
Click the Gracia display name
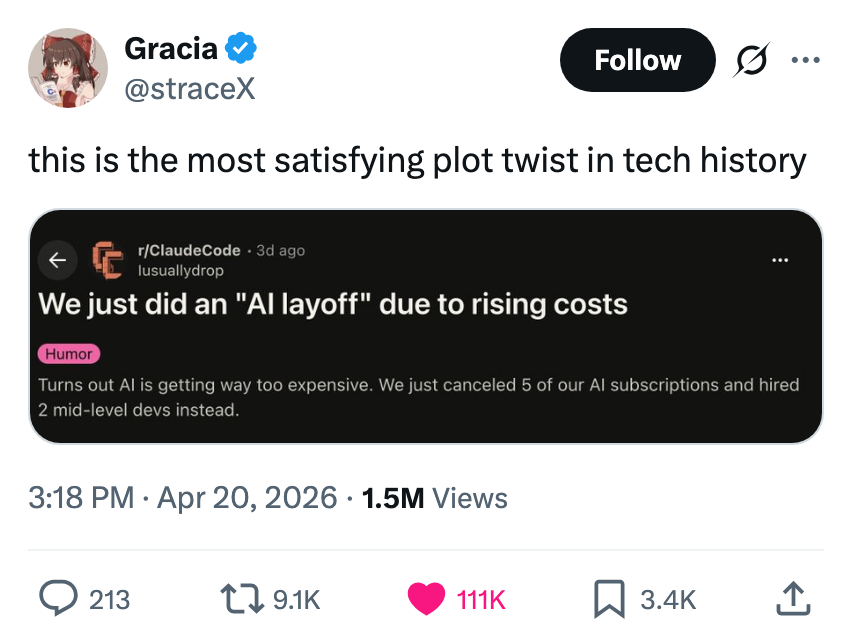(170, 47)
